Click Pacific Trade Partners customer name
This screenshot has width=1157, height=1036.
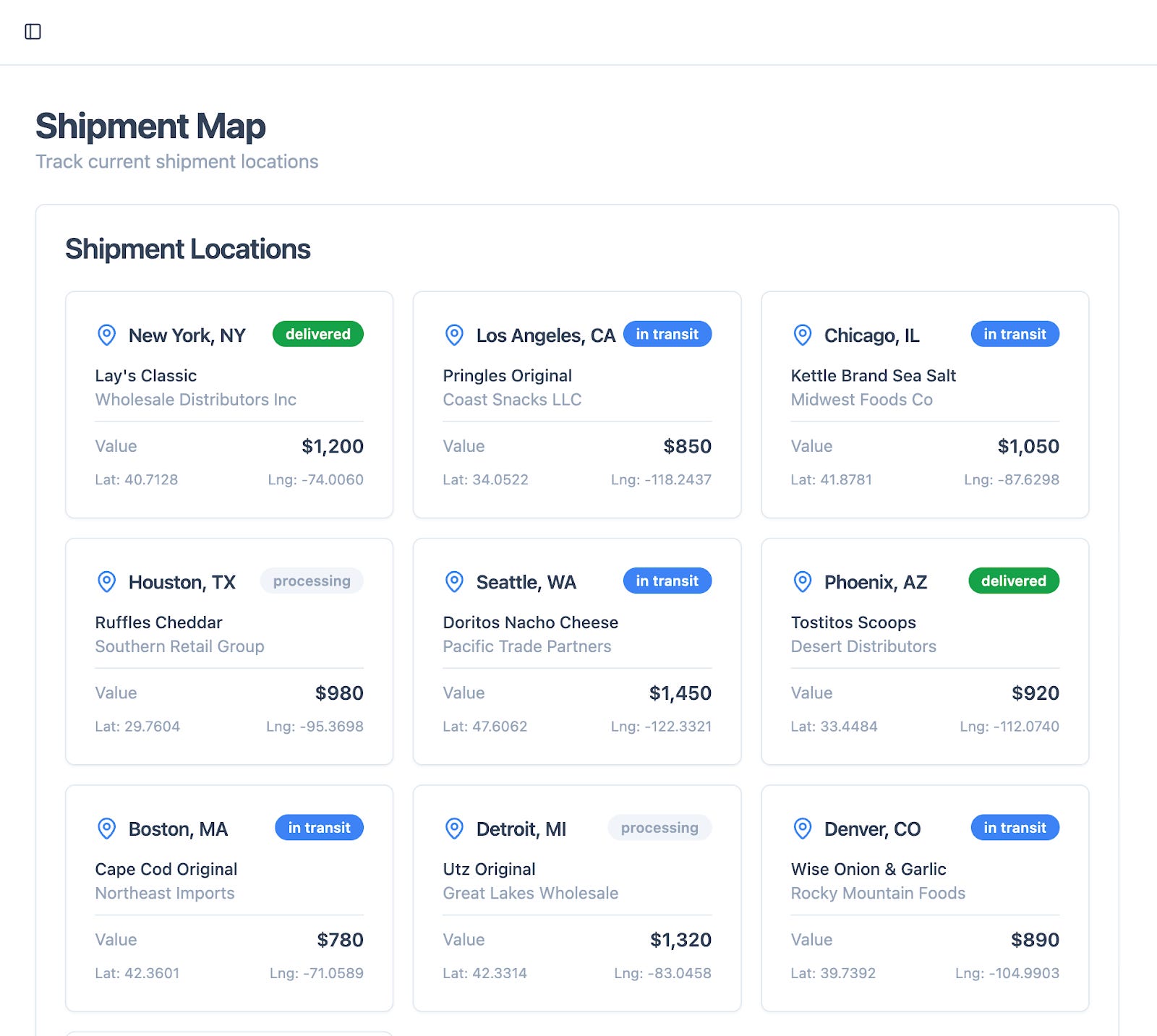pos(527,646)
